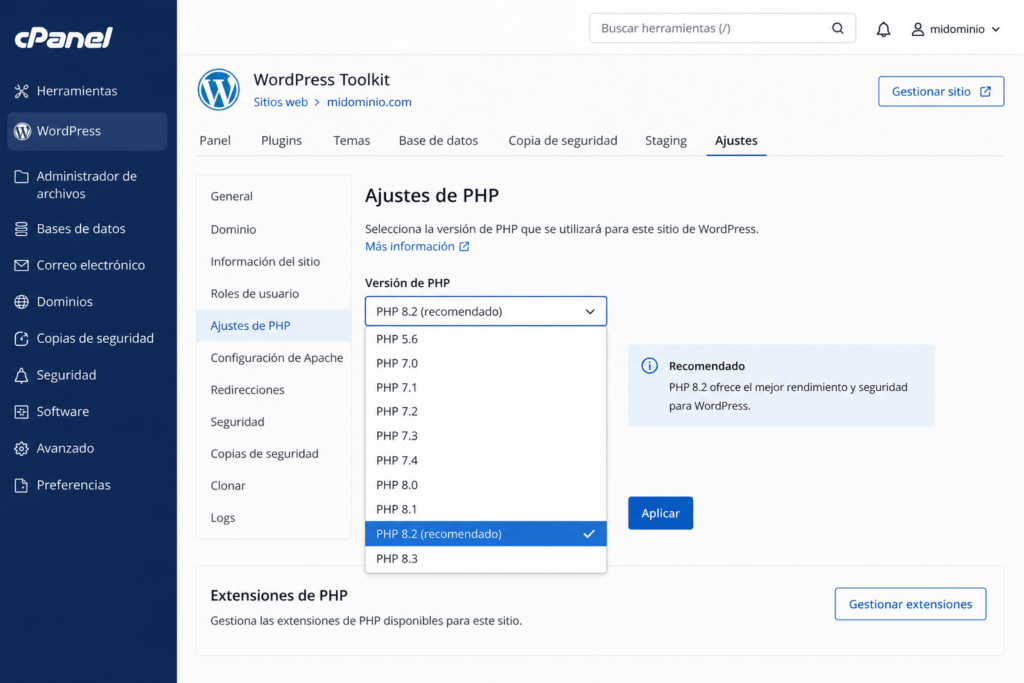Viewport: 1024px width, 683px height.
Task: Click the Correo electrónico envelope icon
Action: click(x=22, y=265)
